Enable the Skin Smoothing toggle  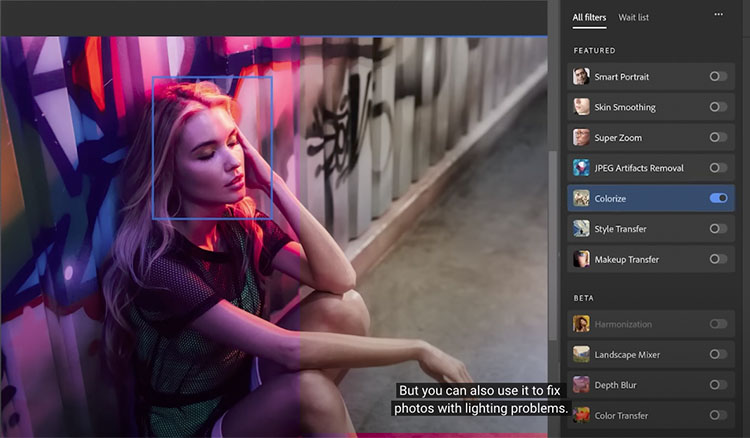(718, 107)
